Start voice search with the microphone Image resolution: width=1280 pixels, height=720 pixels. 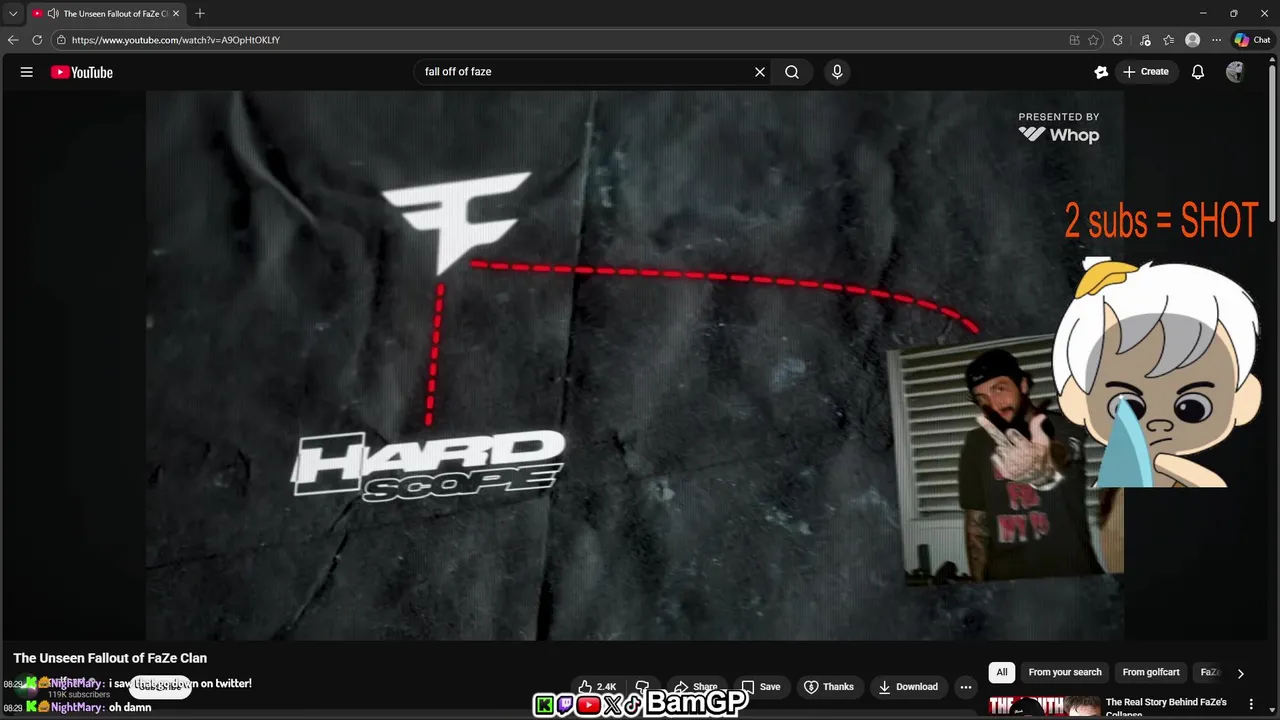[x=837, y=72]
